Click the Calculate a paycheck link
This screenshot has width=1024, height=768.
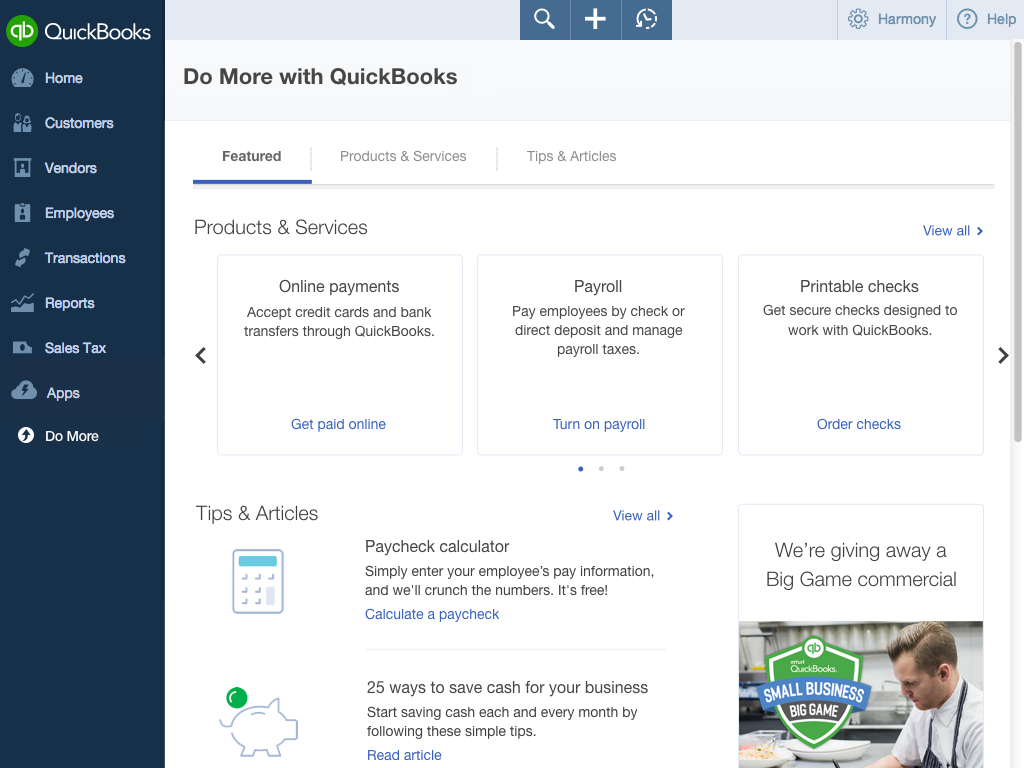coord(432,614)
